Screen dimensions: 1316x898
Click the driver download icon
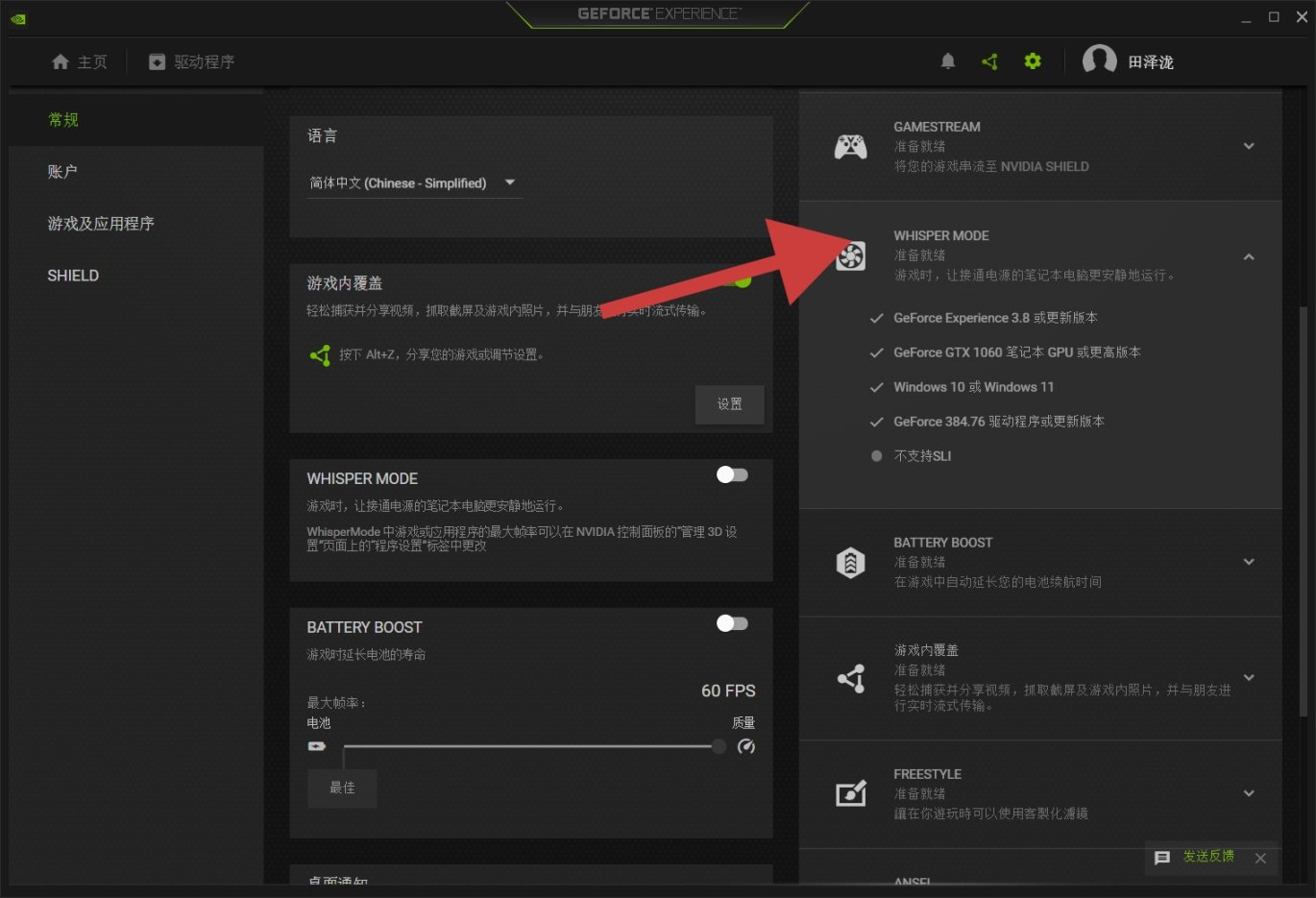[x=157, y=61]
